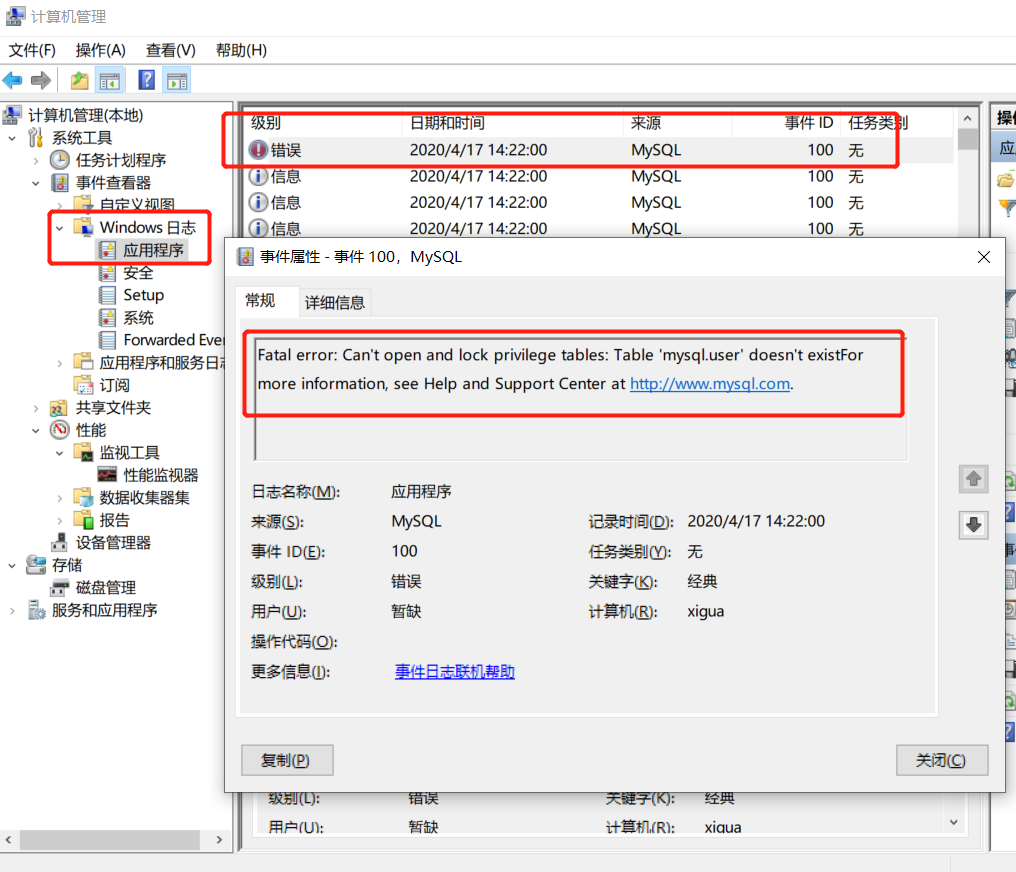Screen dimensions: 1016x872
Task: Expand 服务和应用程序 node
Action: coord(12,610)
